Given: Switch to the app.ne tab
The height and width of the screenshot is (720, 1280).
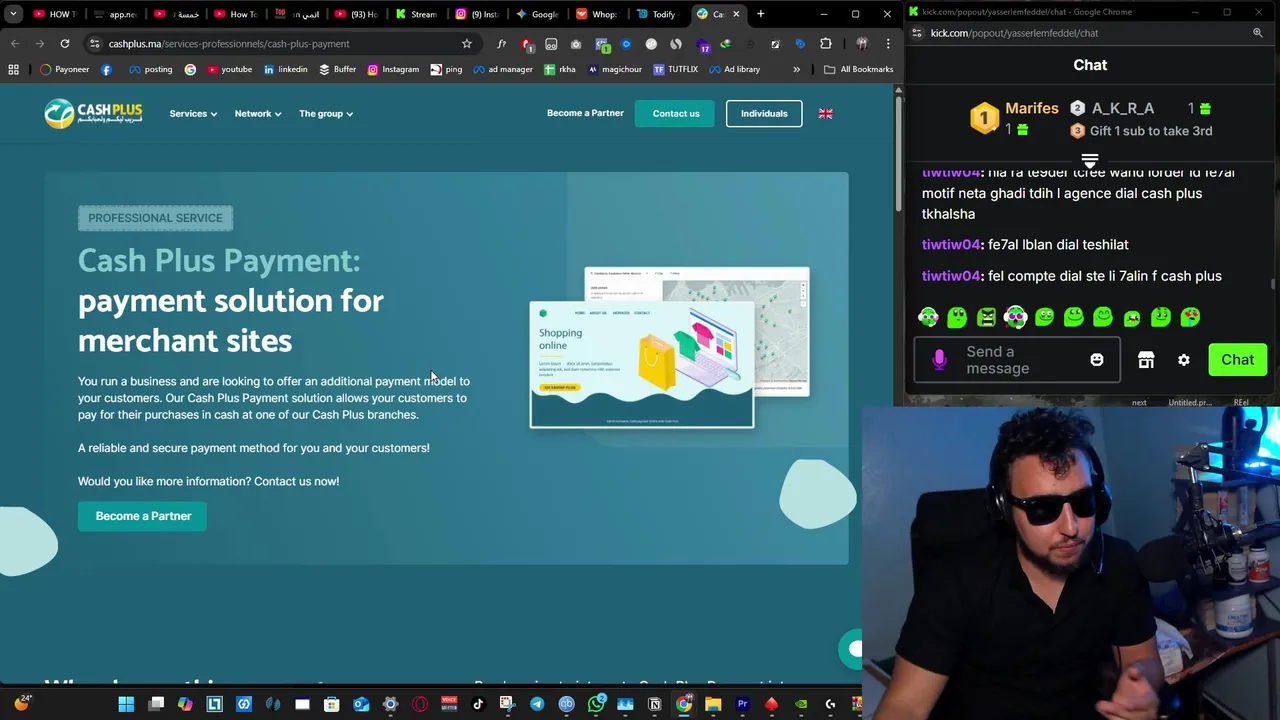Looking at the screenshot, I should [x=116, y=14].
